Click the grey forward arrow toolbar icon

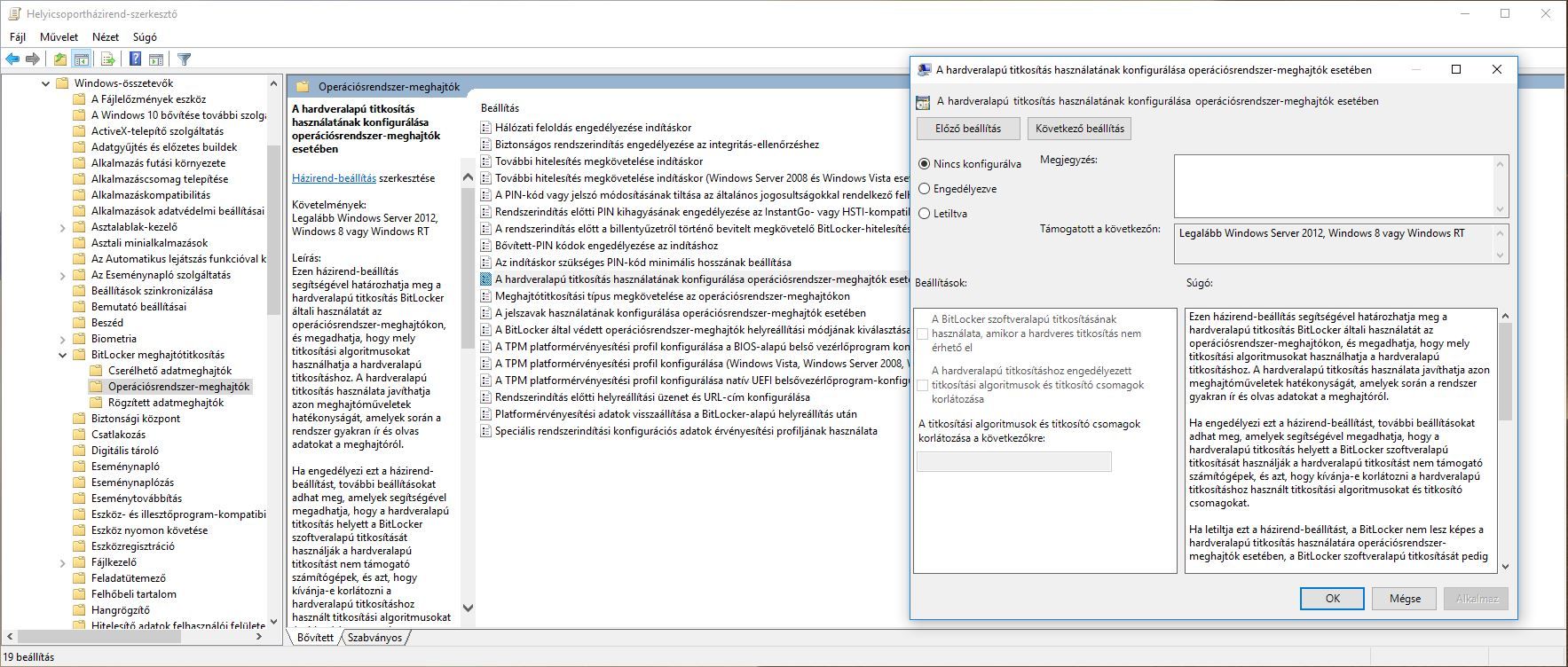[x=33, y=59]
